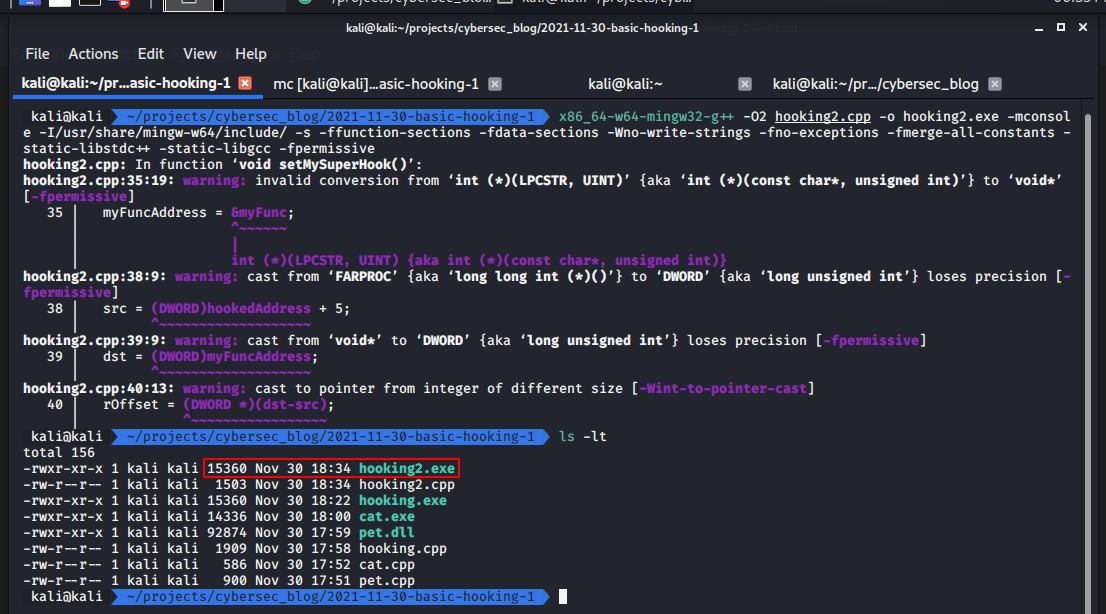Open the Help menu
Screen dimensions: 1106x614
tap(250, 54)
